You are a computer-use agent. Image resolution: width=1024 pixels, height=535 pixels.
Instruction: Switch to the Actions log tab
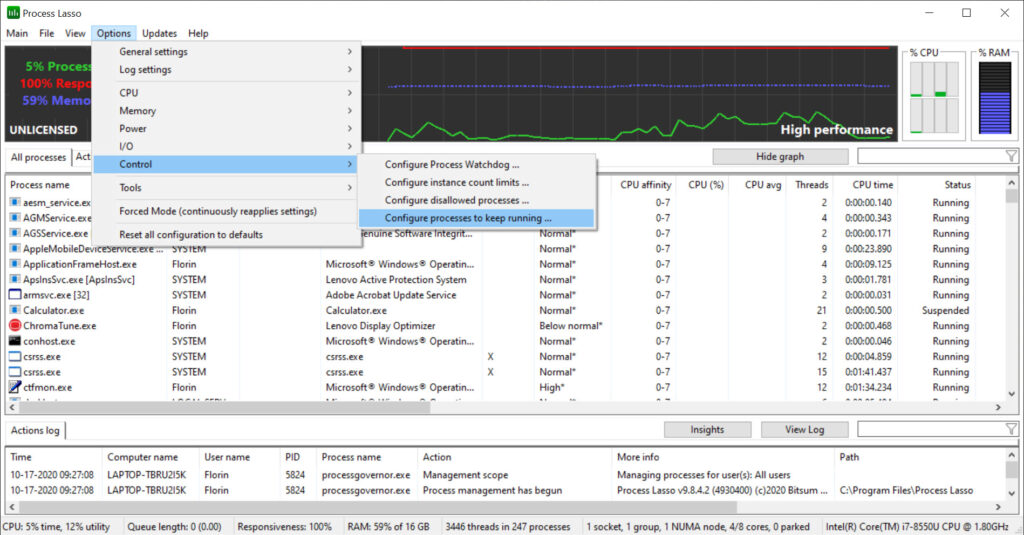(x=35, y=430)
